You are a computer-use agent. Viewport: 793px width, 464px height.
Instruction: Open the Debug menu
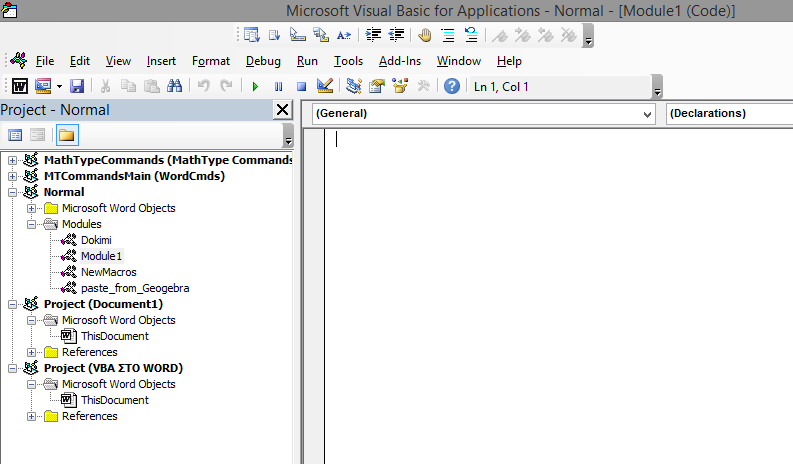(263, 61)
